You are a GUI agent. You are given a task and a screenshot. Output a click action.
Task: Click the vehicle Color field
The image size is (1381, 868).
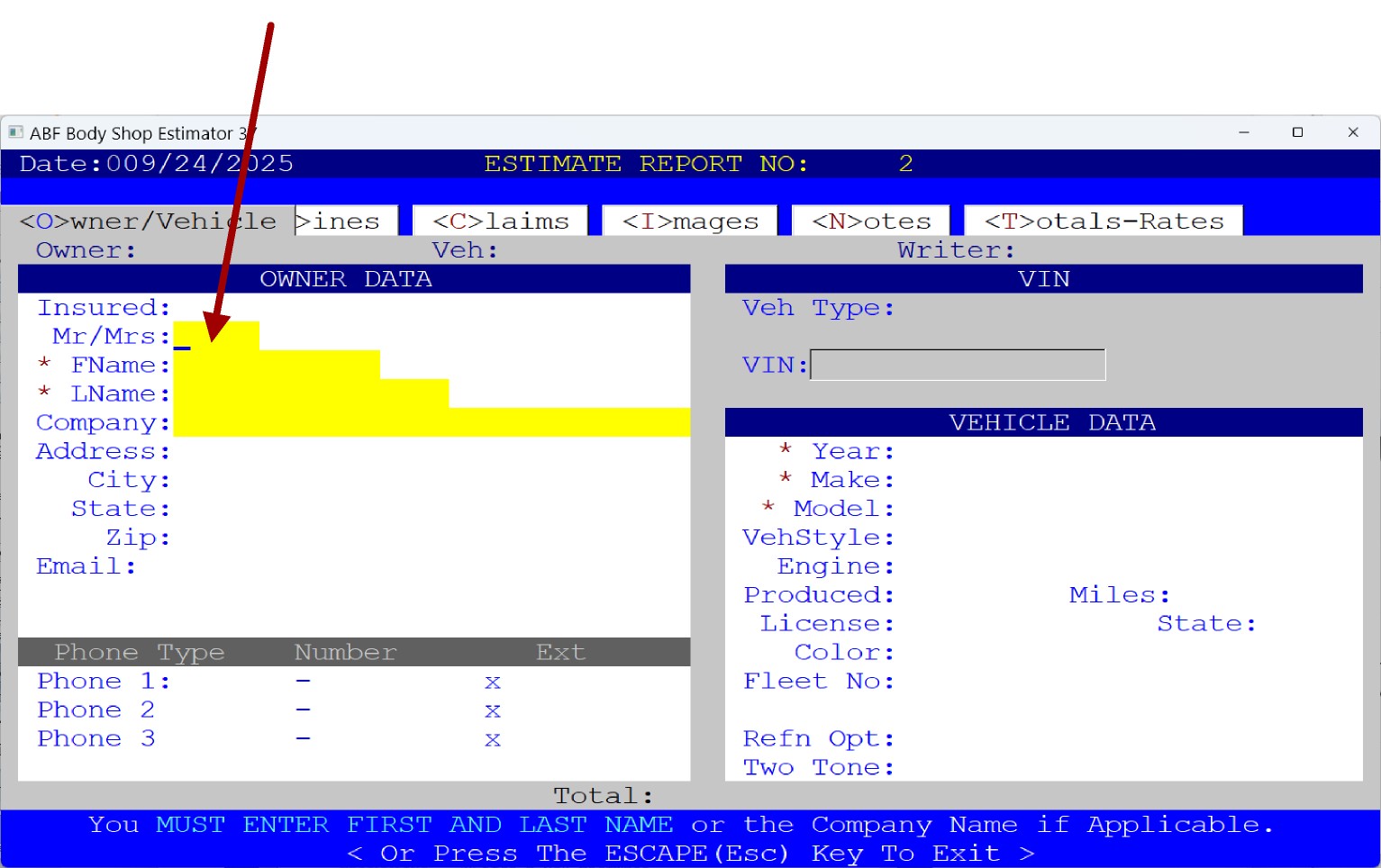991,653
